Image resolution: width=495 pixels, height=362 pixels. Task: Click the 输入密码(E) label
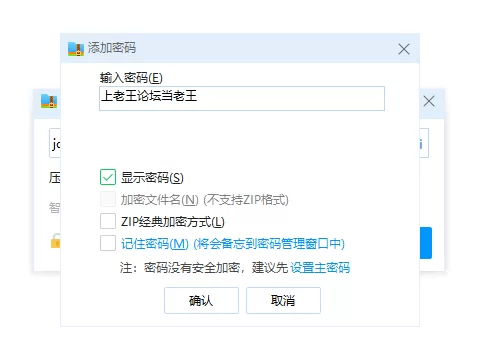(x=131, y=78)
